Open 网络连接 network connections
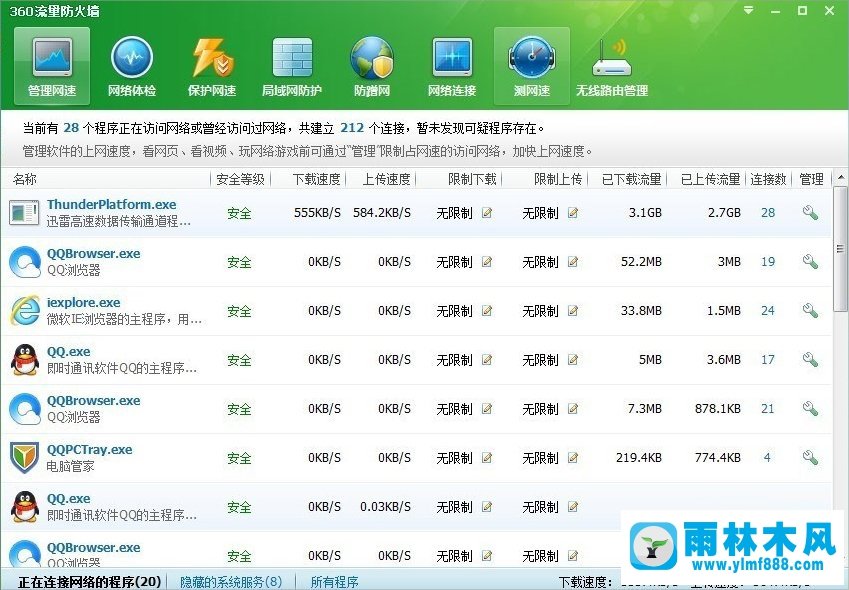 pyautogui.click(x=452, y=66)
